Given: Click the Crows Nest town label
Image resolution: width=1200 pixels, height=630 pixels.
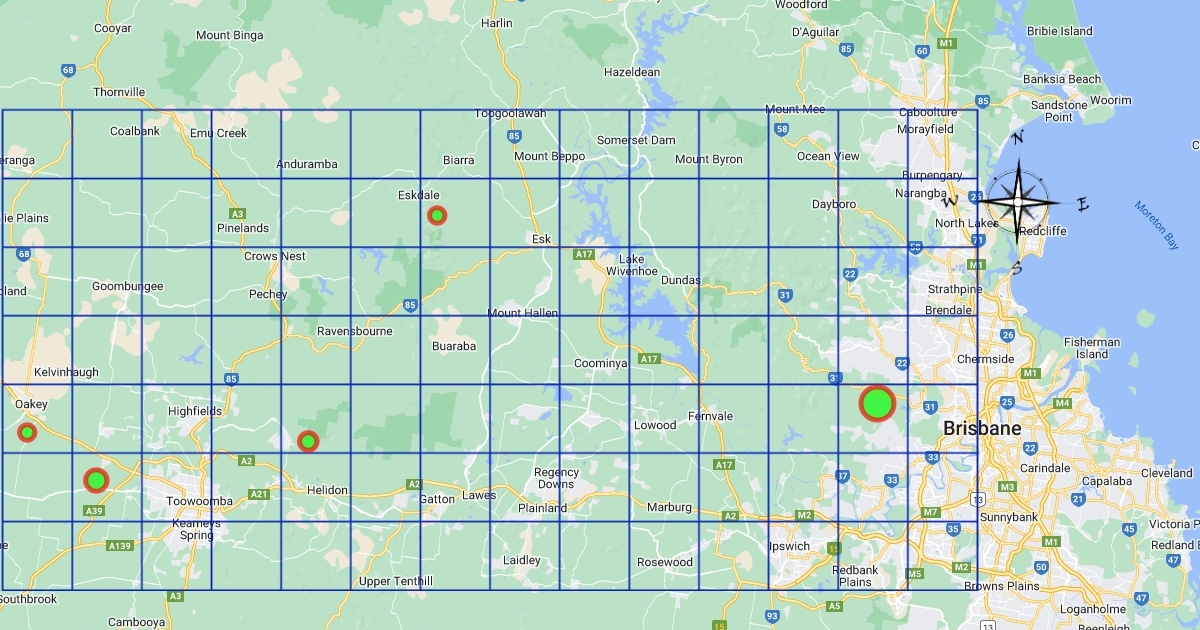Looking at the screenshot, I should (x=275, y=256).
